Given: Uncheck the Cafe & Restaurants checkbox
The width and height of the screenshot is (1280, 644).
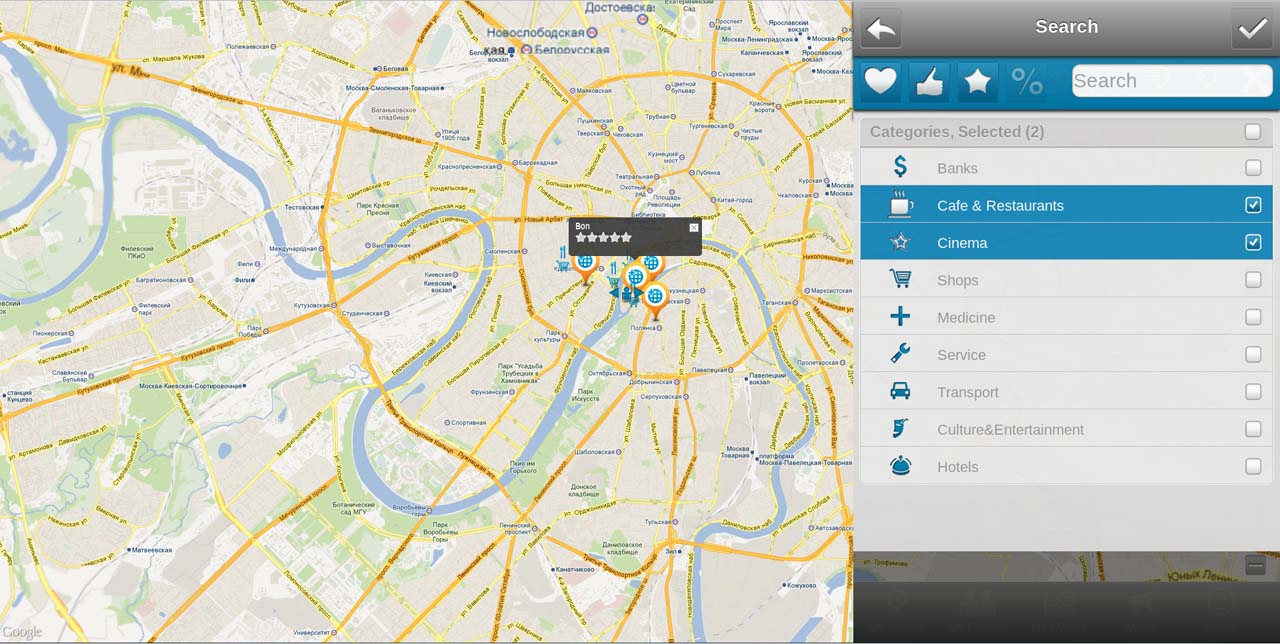Looking at the screenshot, I should [1253, 205].
